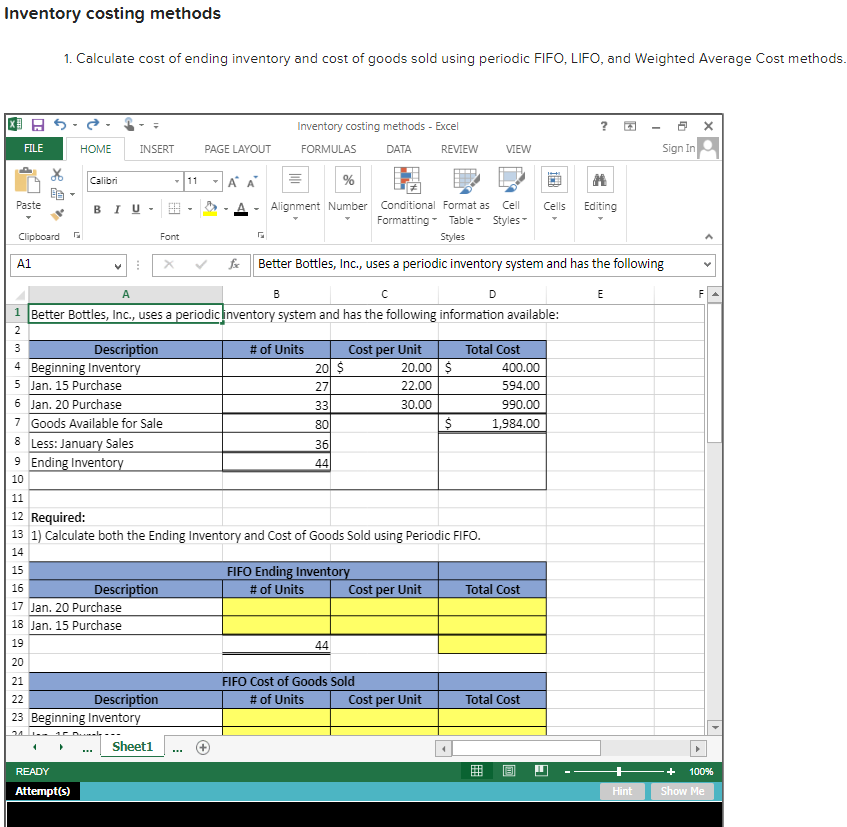Click the Percent Style number icon
The image size is (847, 827).
click(x=347, y=179)
